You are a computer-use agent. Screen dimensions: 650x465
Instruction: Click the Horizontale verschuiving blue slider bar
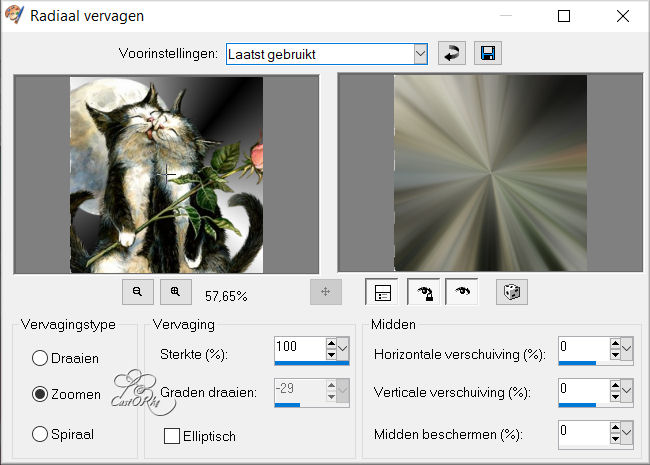click(x=577, y=363)
